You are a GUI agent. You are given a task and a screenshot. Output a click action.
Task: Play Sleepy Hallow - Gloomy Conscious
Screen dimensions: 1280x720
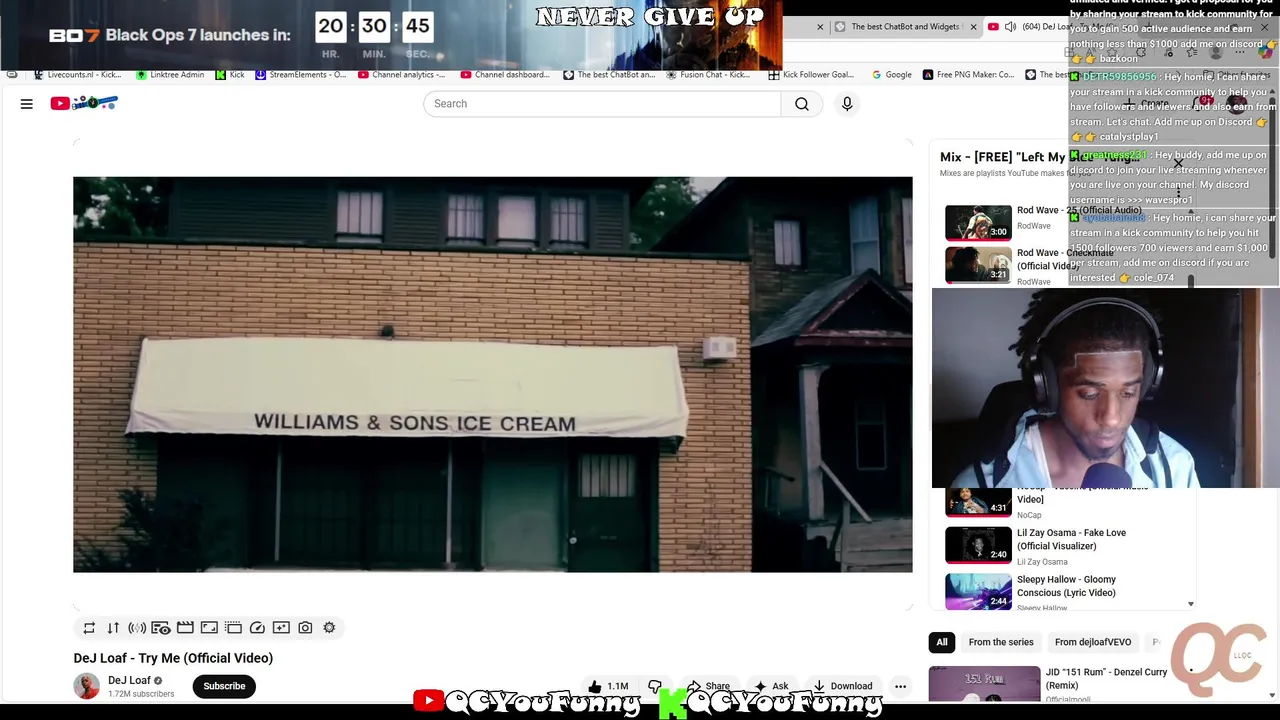coord(978,591)
